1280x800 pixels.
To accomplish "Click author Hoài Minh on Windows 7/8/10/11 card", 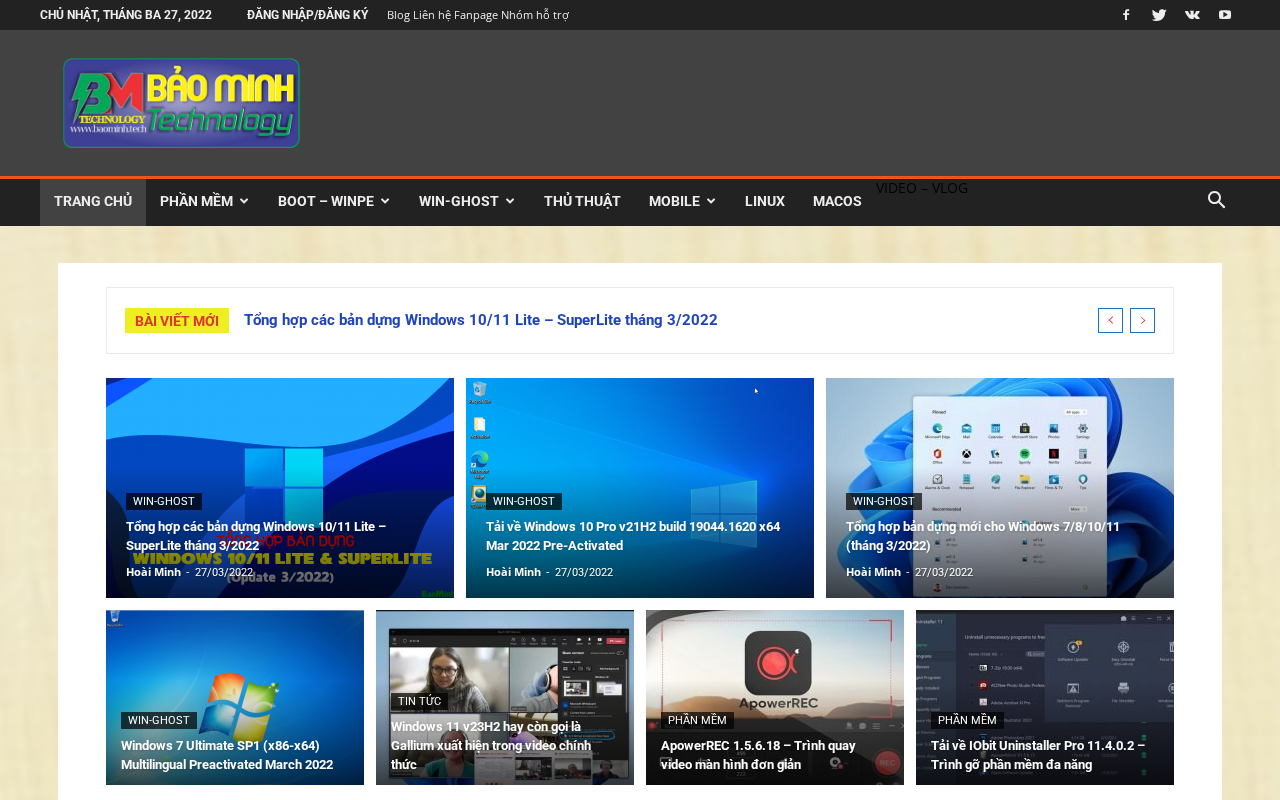I will tap(874, 572).
